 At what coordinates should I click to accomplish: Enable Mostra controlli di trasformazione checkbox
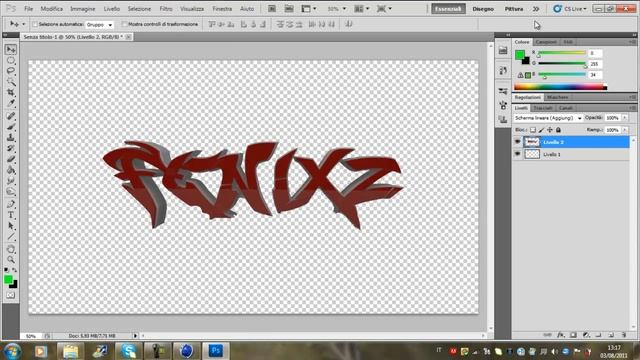[x=125, y=24]
